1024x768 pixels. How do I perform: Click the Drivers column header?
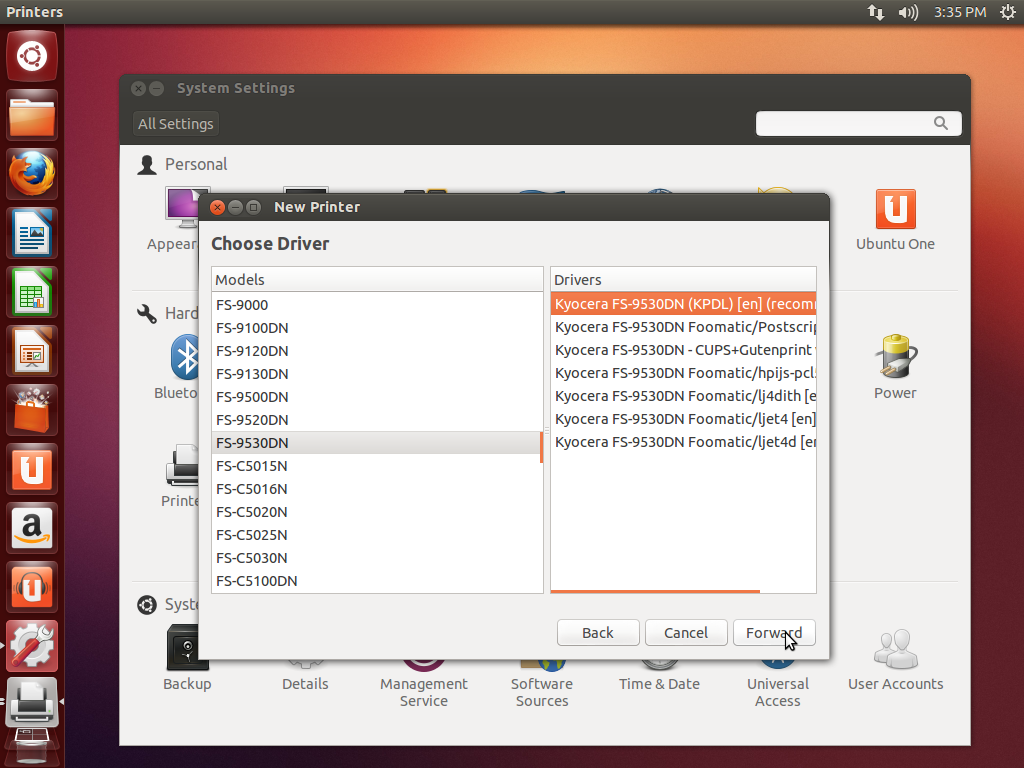683,280
